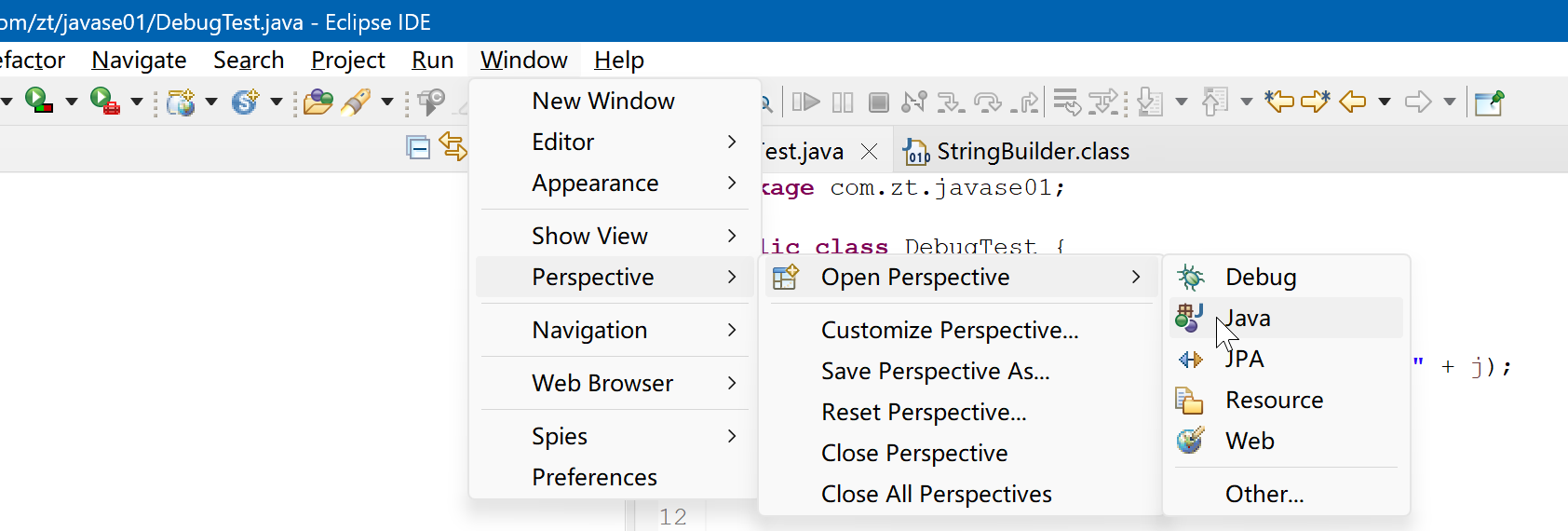Click the Terminate stop icon

878,102
